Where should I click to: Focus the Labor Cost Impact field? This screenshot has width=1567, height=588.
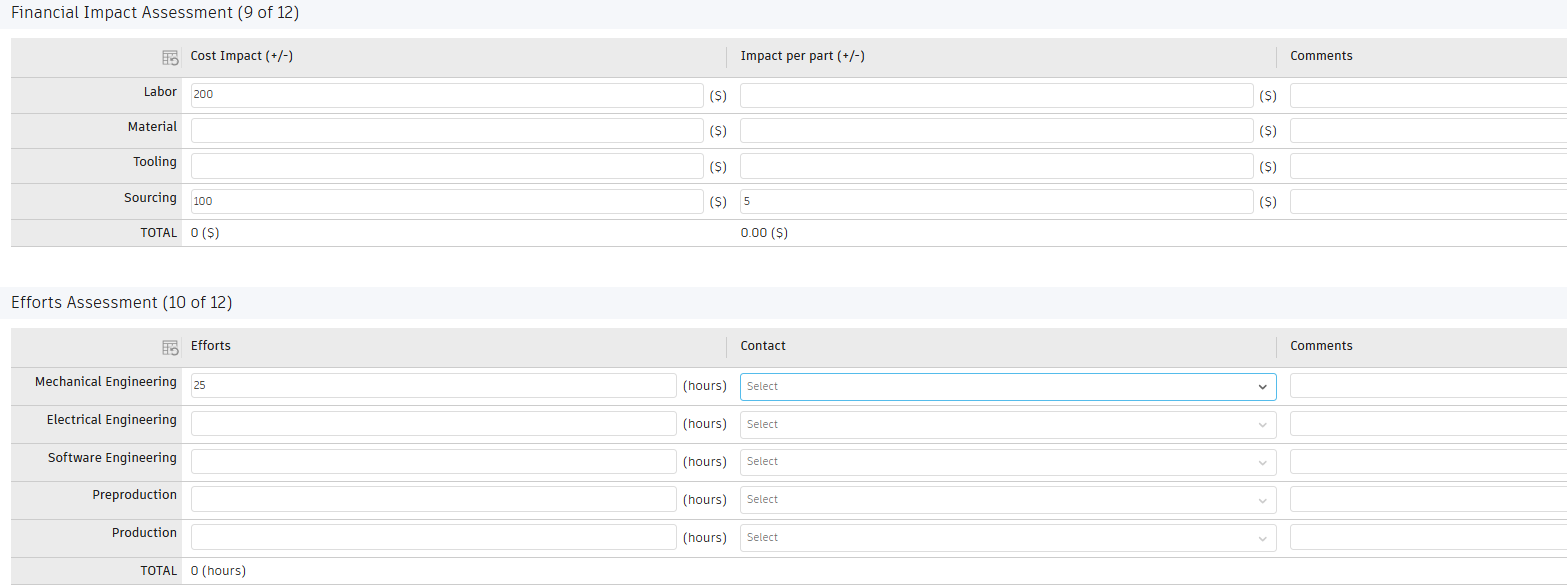(447, 96)
